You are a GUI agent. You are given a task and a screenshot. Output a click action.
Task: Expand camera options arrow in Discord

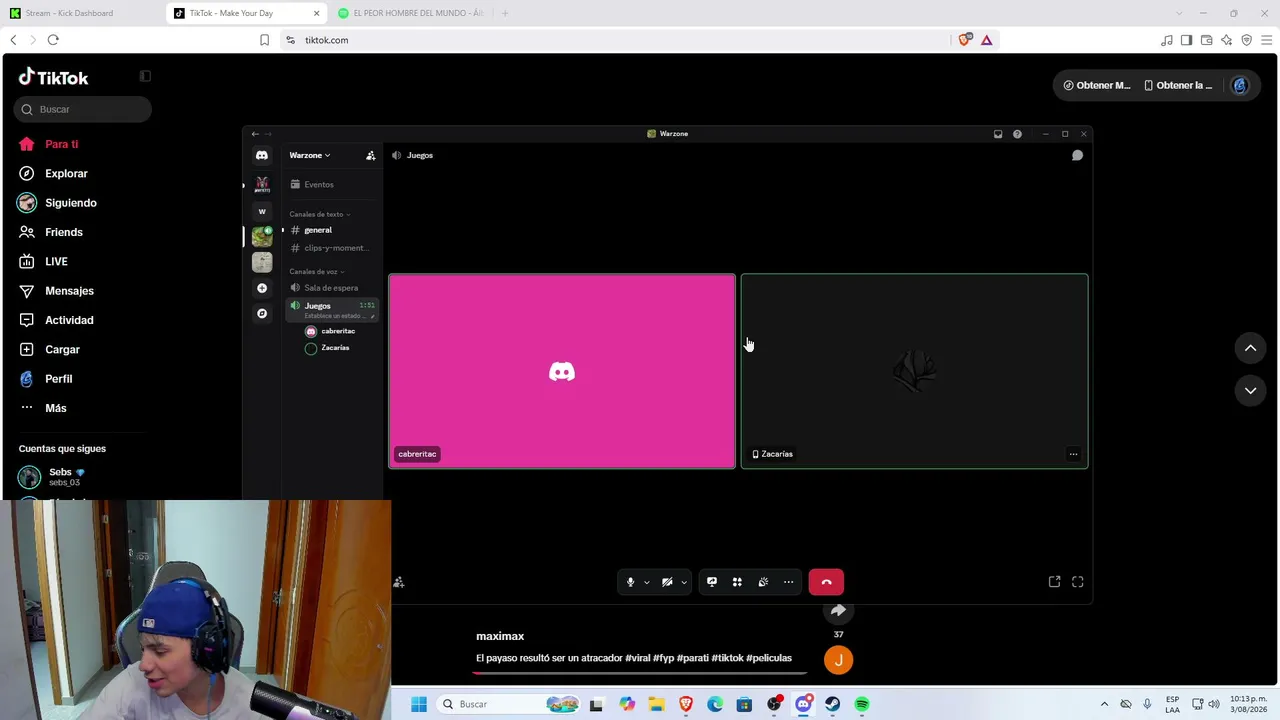pyautogui.click(x=684, y=582)
